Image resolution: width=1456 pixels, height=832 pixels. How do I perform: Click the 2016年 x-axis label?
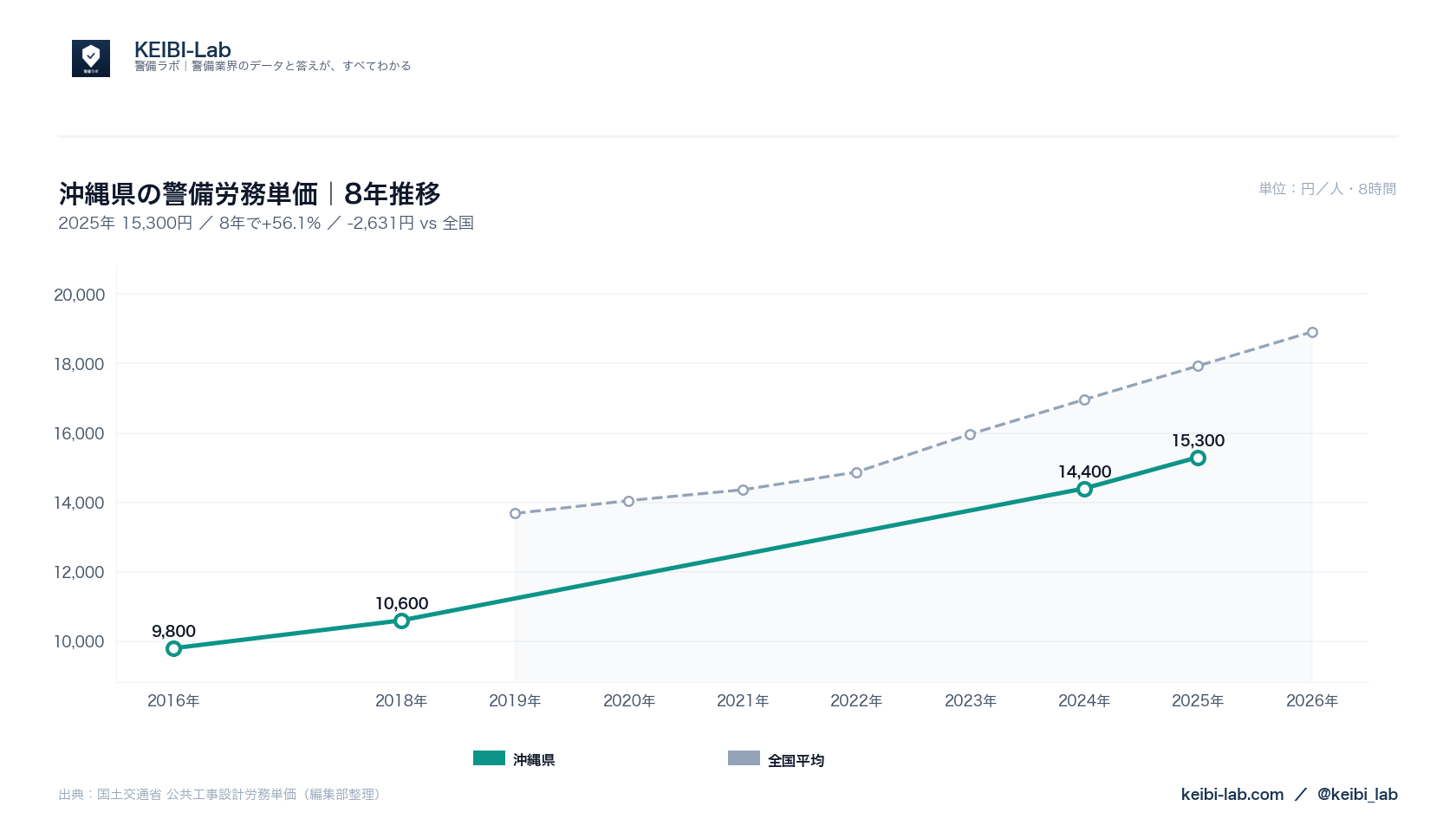[173, 700]
